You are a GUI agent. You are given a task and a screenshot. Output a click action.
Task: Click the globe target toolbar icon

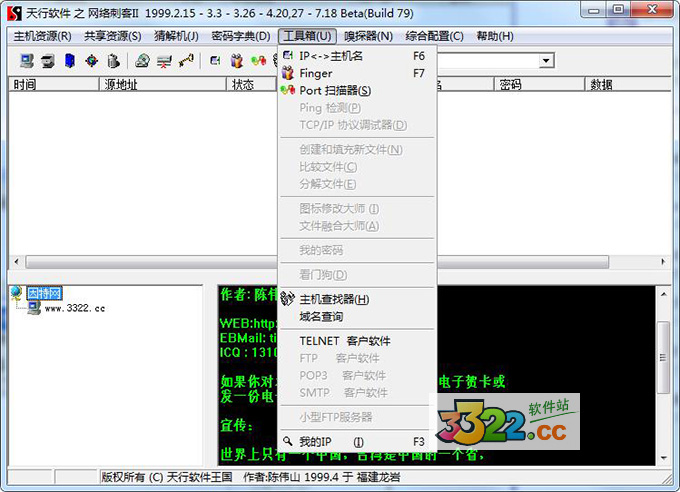point(92,61)
